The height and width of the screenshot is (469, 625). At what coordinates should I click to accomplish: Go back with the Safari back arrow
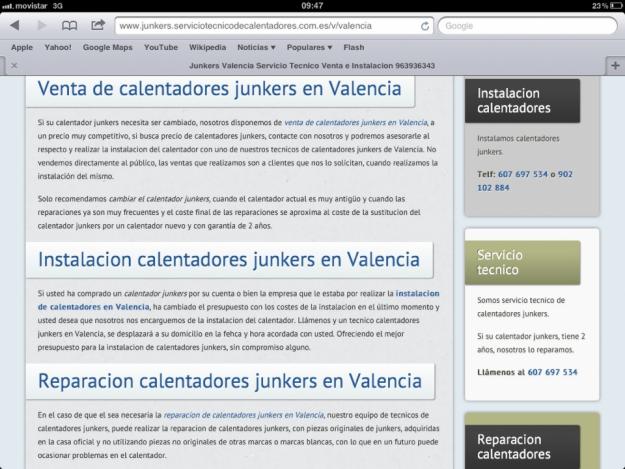(x=15, y=26)
